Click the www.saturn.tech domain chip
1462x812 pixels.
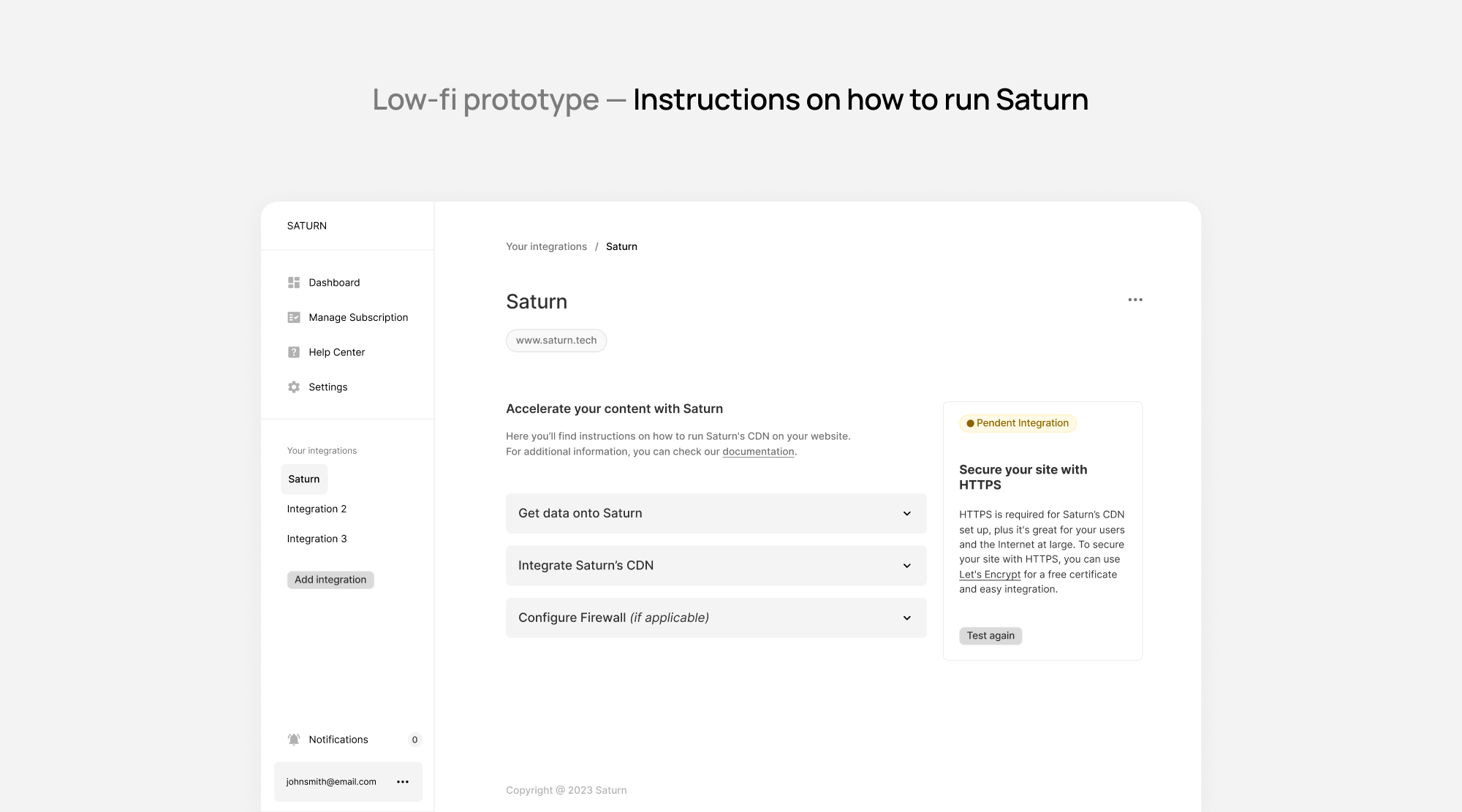(556, 341)
